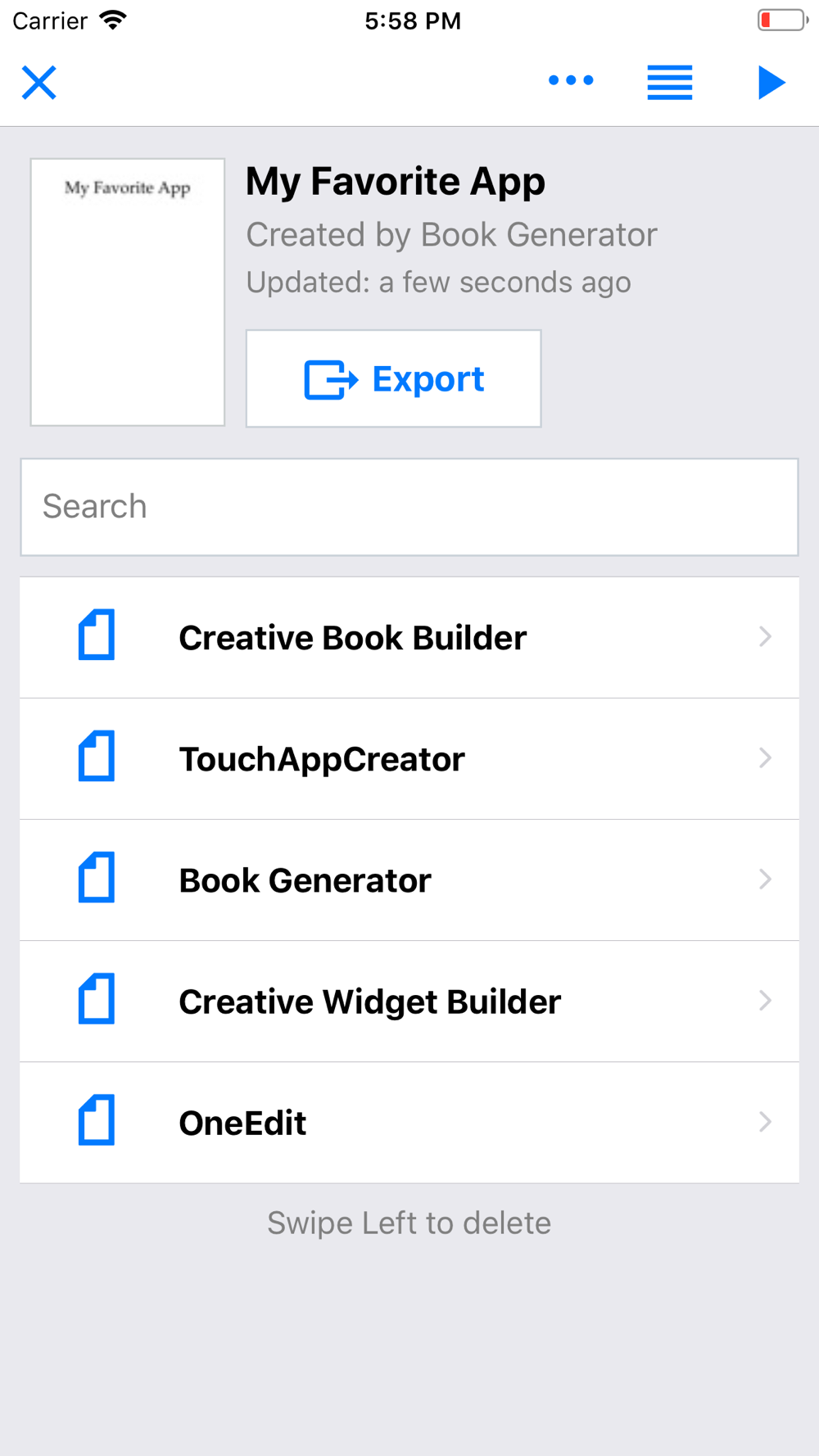This screenshot has height=1456, width=819.
Task: Select the page icon beside OneEdit
Action: click(x=97, y=1119)
